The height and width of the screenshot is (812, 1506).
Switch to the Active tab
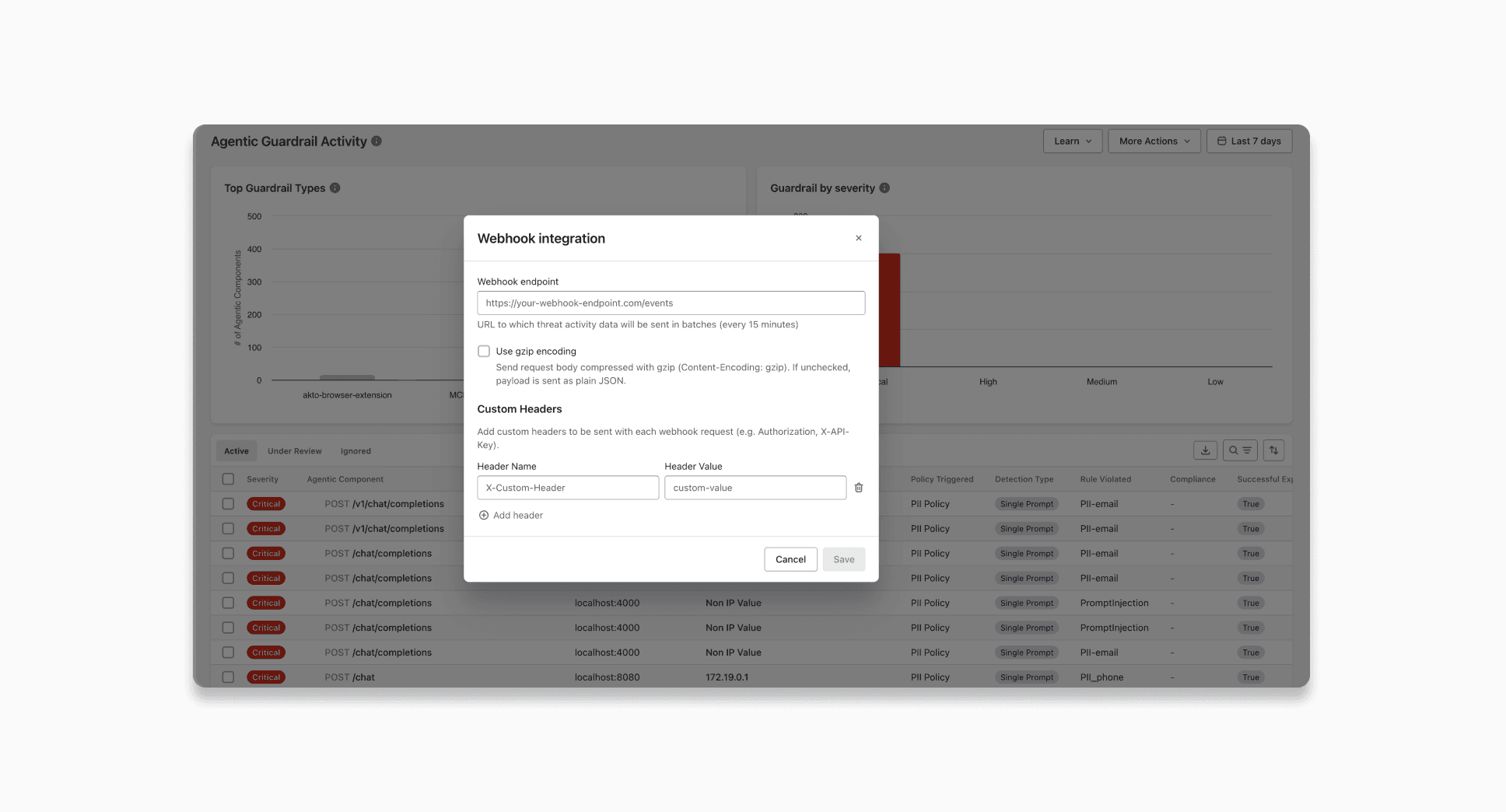[236, 451]
